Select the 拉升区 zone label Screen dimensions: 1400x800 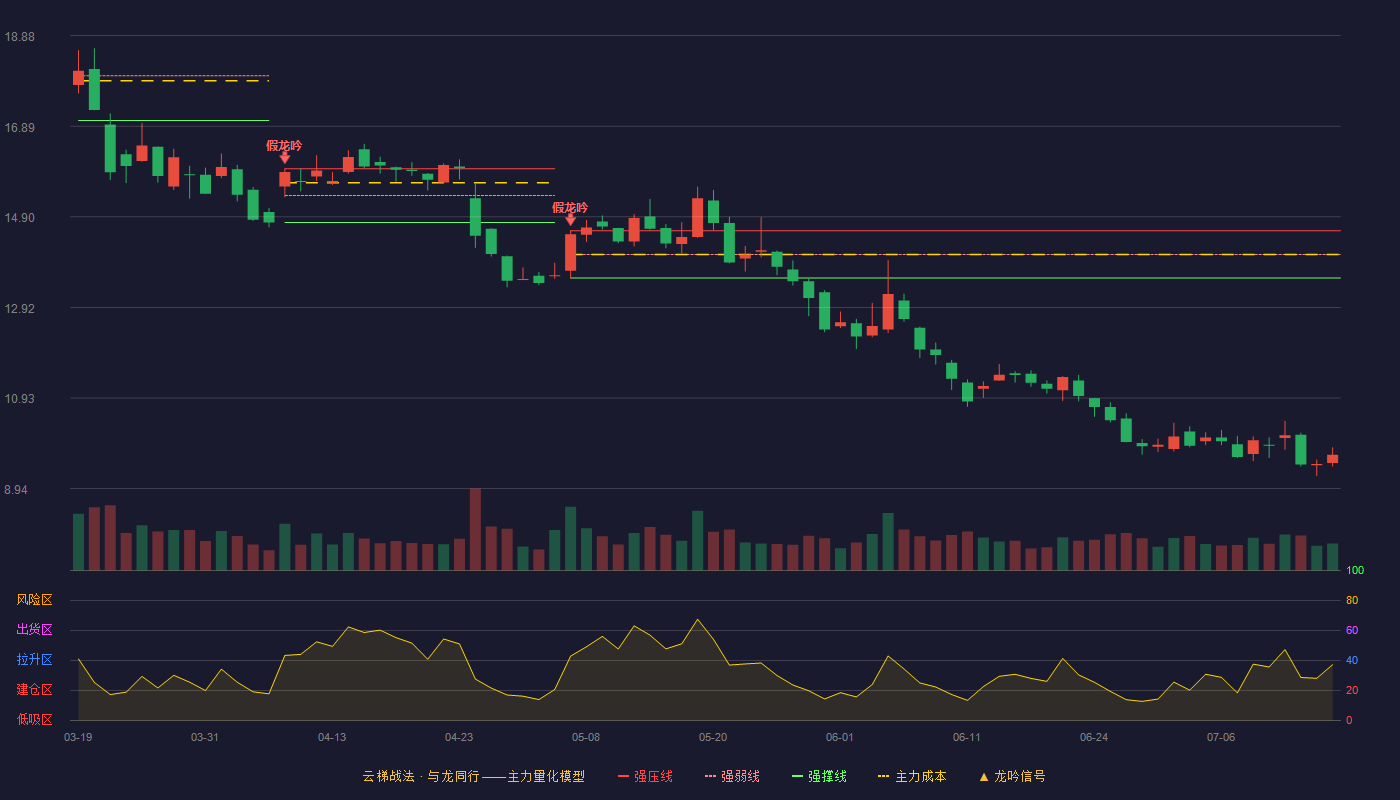pos(34,660)
